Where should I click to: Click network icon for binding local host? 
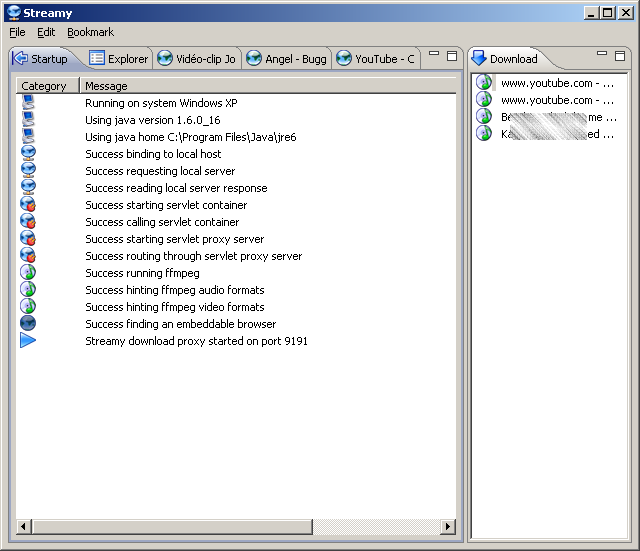[28, 153]
